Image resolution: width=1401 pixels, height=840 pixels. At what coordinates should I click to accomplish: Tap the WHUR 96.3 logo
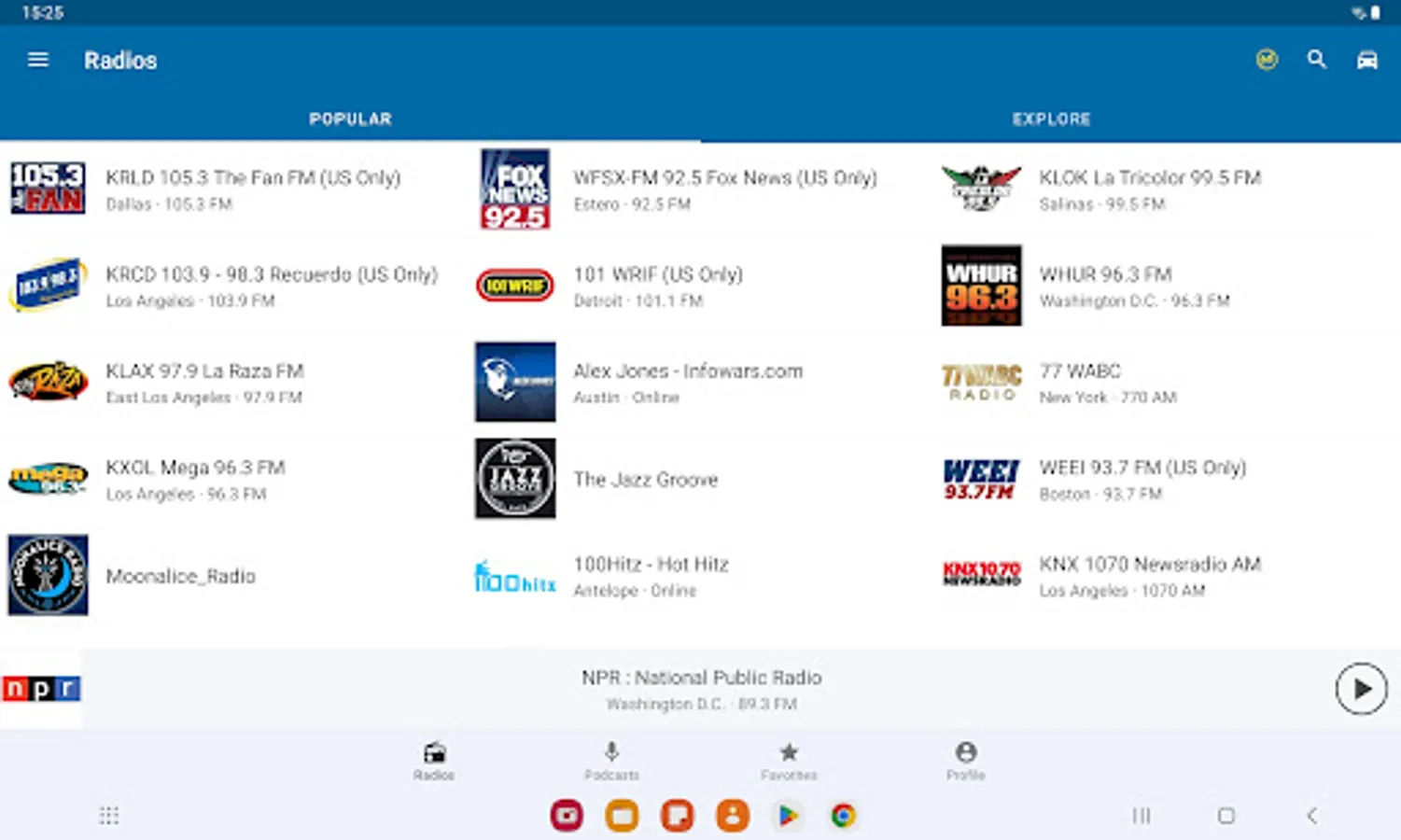pos(981,286)
